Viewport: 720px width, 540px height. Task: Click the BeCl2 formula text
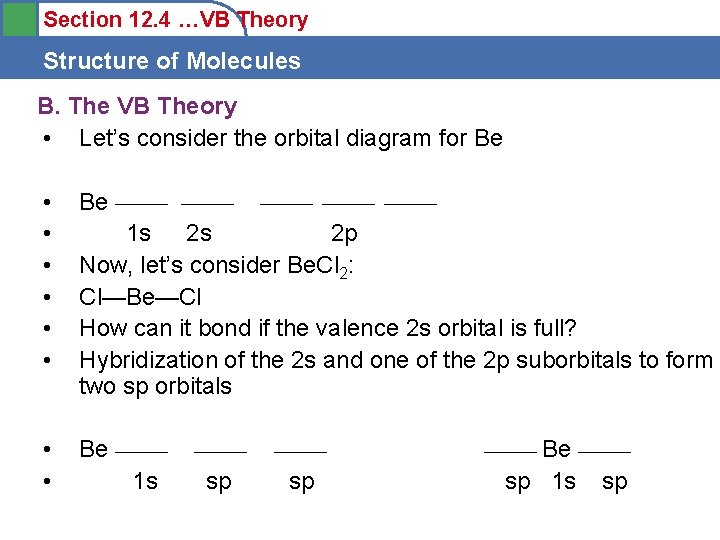[320, 266]
